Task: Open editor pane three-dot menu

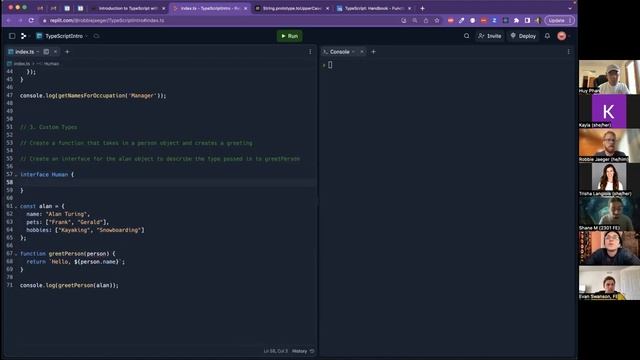Action: pos(310,52)
